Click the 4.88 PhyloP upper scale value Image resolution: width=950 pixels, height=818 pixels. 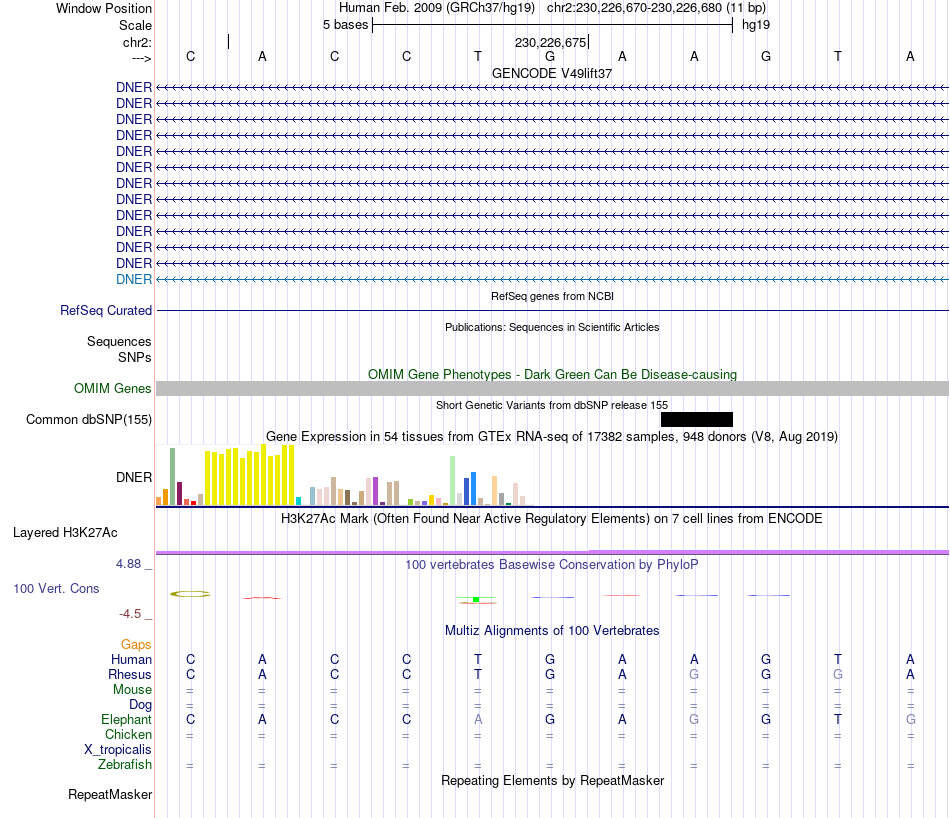[x=128, y=564]
